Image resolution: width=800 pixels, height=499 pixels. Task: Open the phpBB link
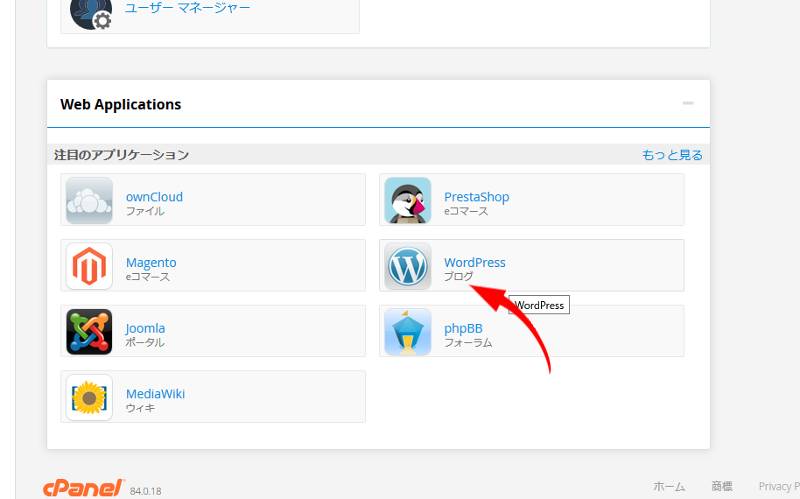463,329
